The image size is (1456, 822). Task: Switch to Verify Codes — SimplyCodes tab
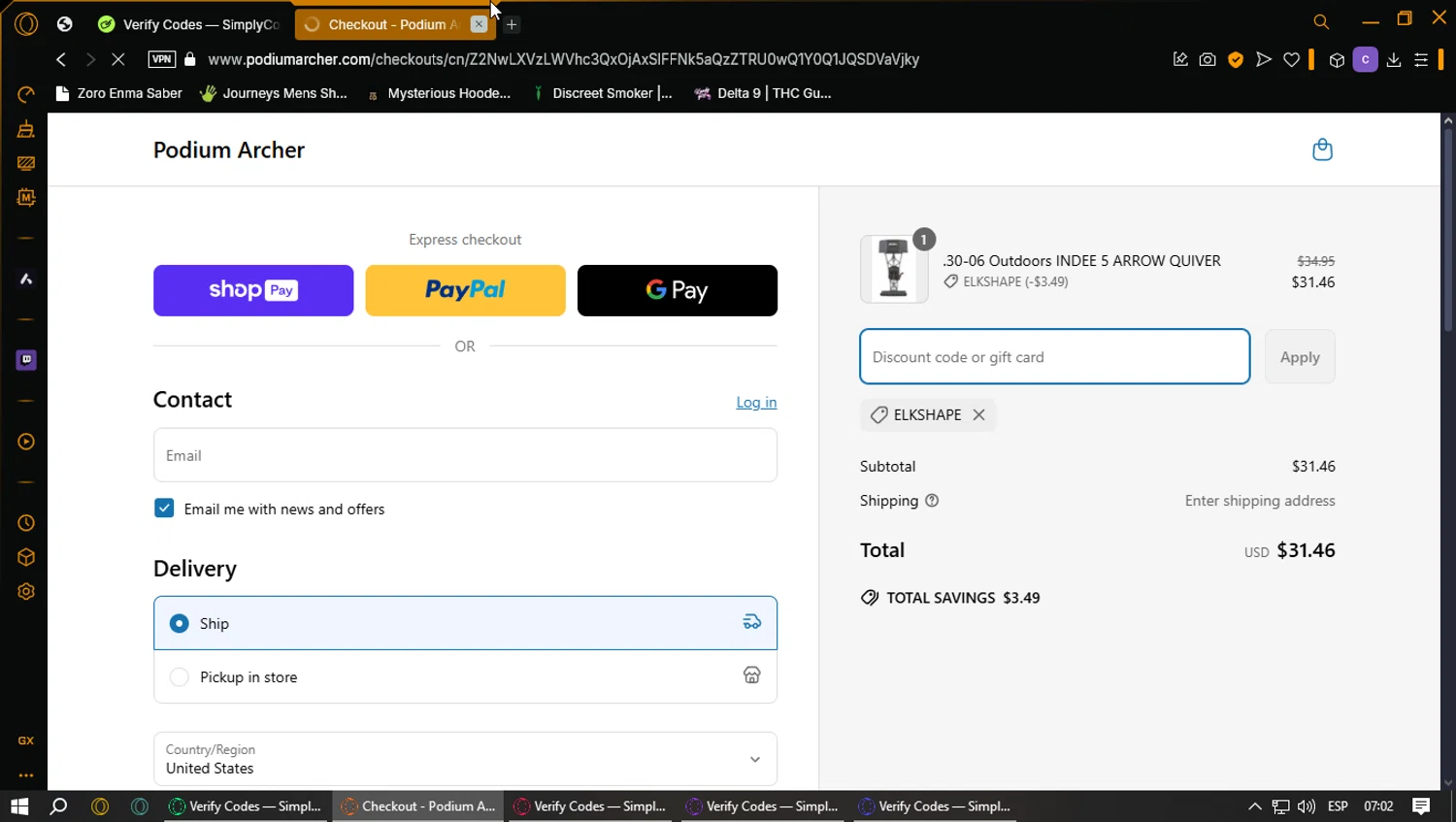[188, 24]
